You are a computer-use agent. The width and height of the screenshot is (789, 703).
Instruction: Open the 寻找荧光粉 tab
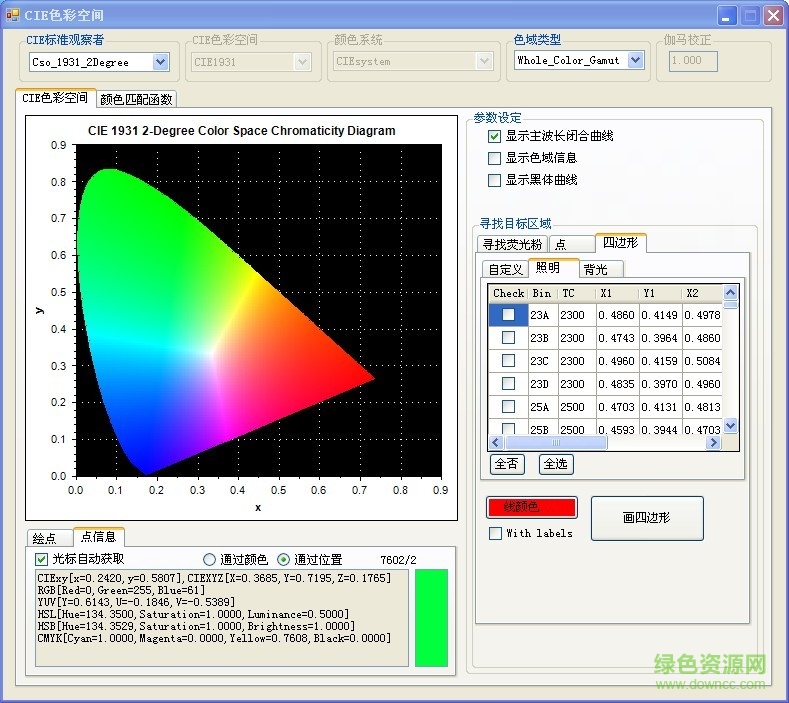tap(512, 244)
